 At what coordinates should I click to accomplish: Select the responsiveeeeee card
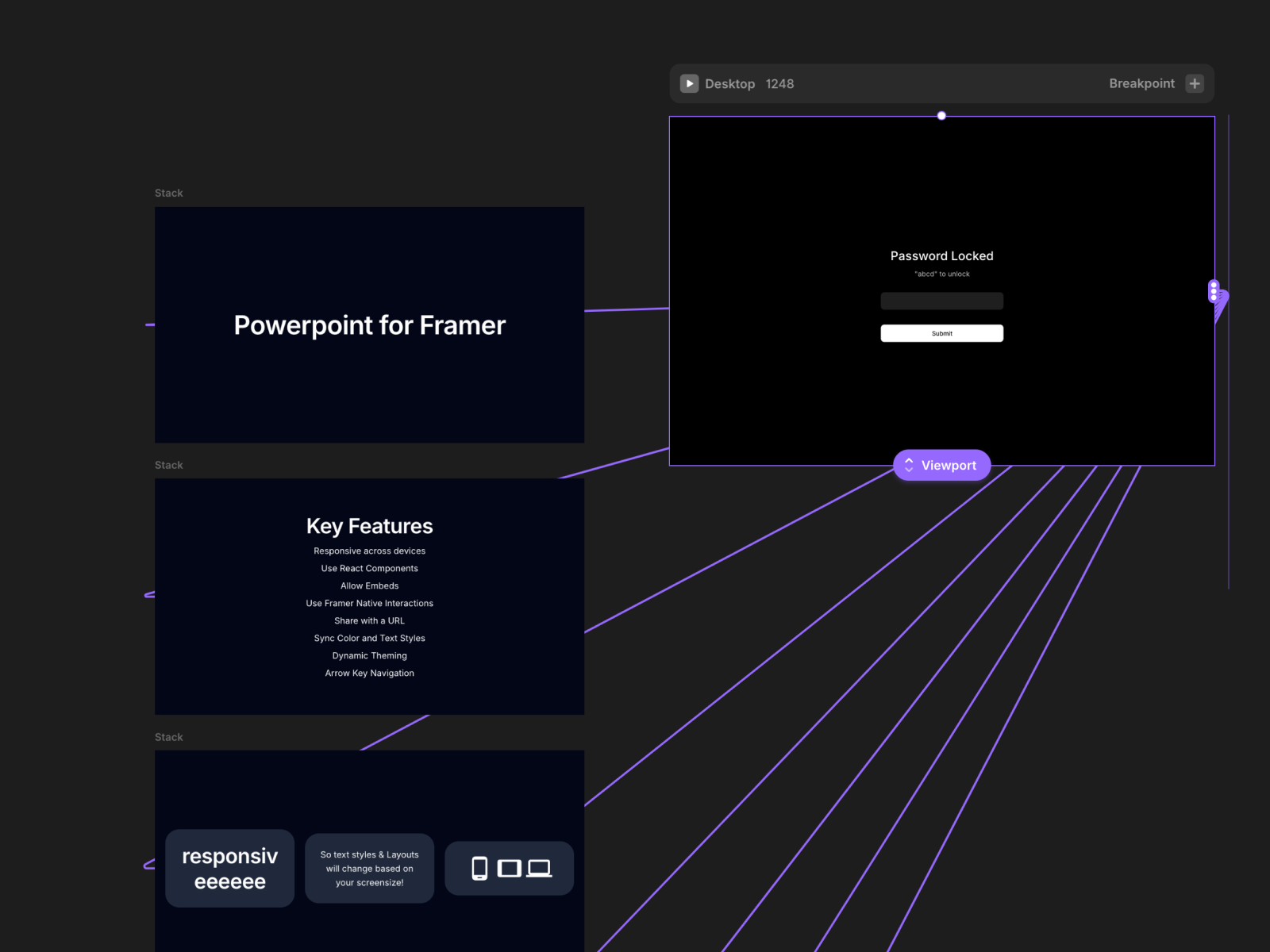[x=229, y=868]
